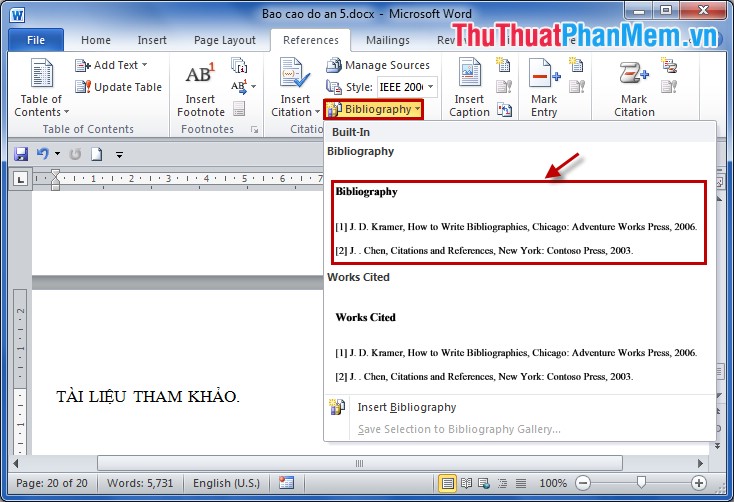The width and height of the screenshot is (734, 502).
Task: Open the File tab
Action: click(36, 40)
